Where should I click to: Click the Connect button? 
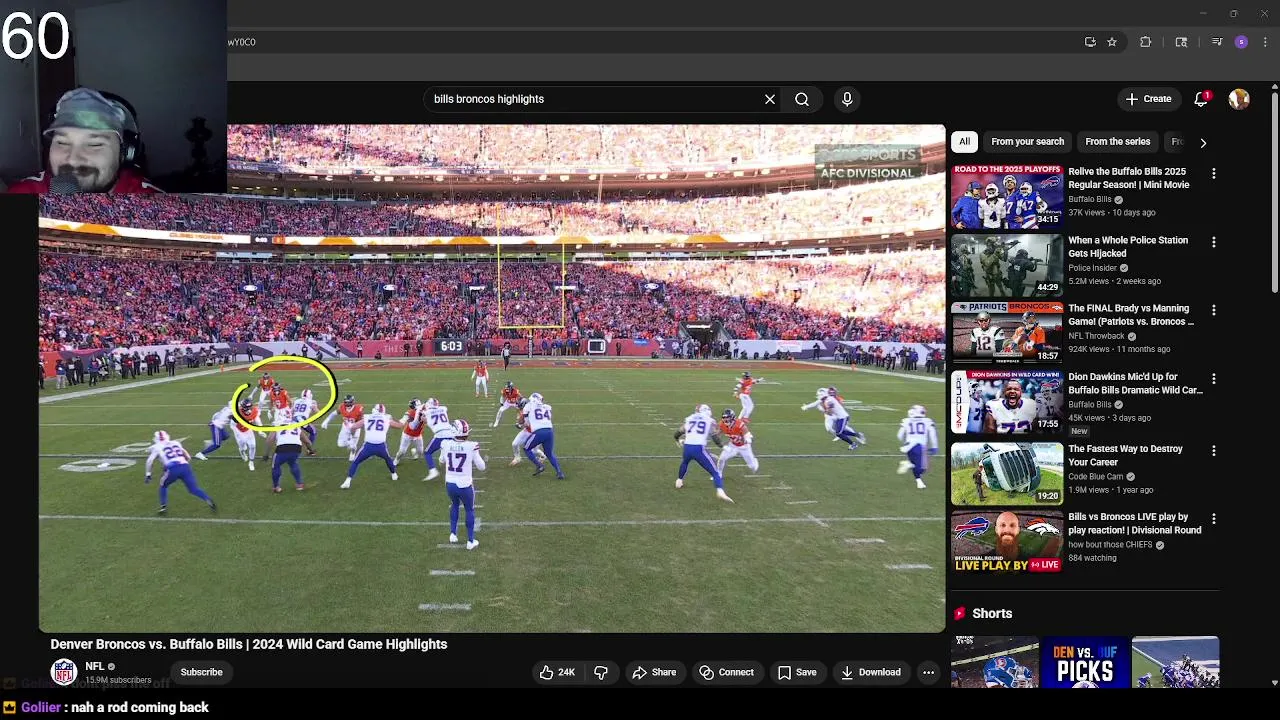click(x=727, y=672)
